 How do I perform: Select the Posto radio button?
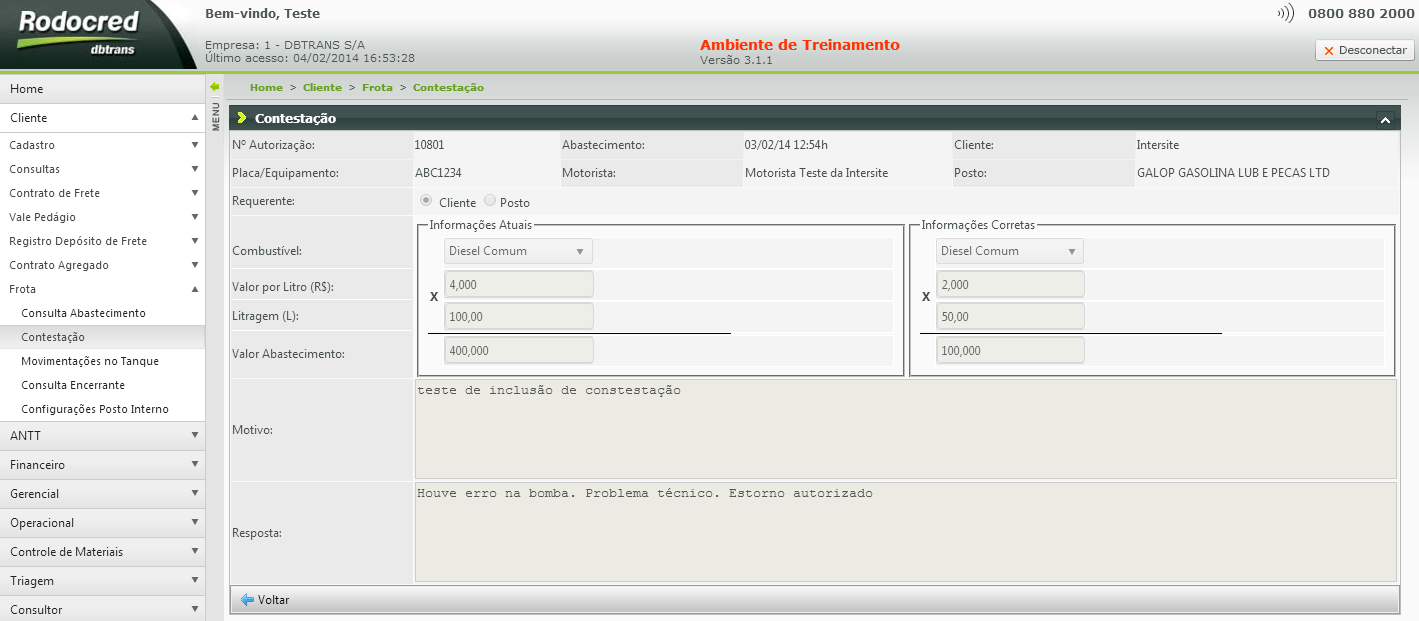(x=490, y=201)
